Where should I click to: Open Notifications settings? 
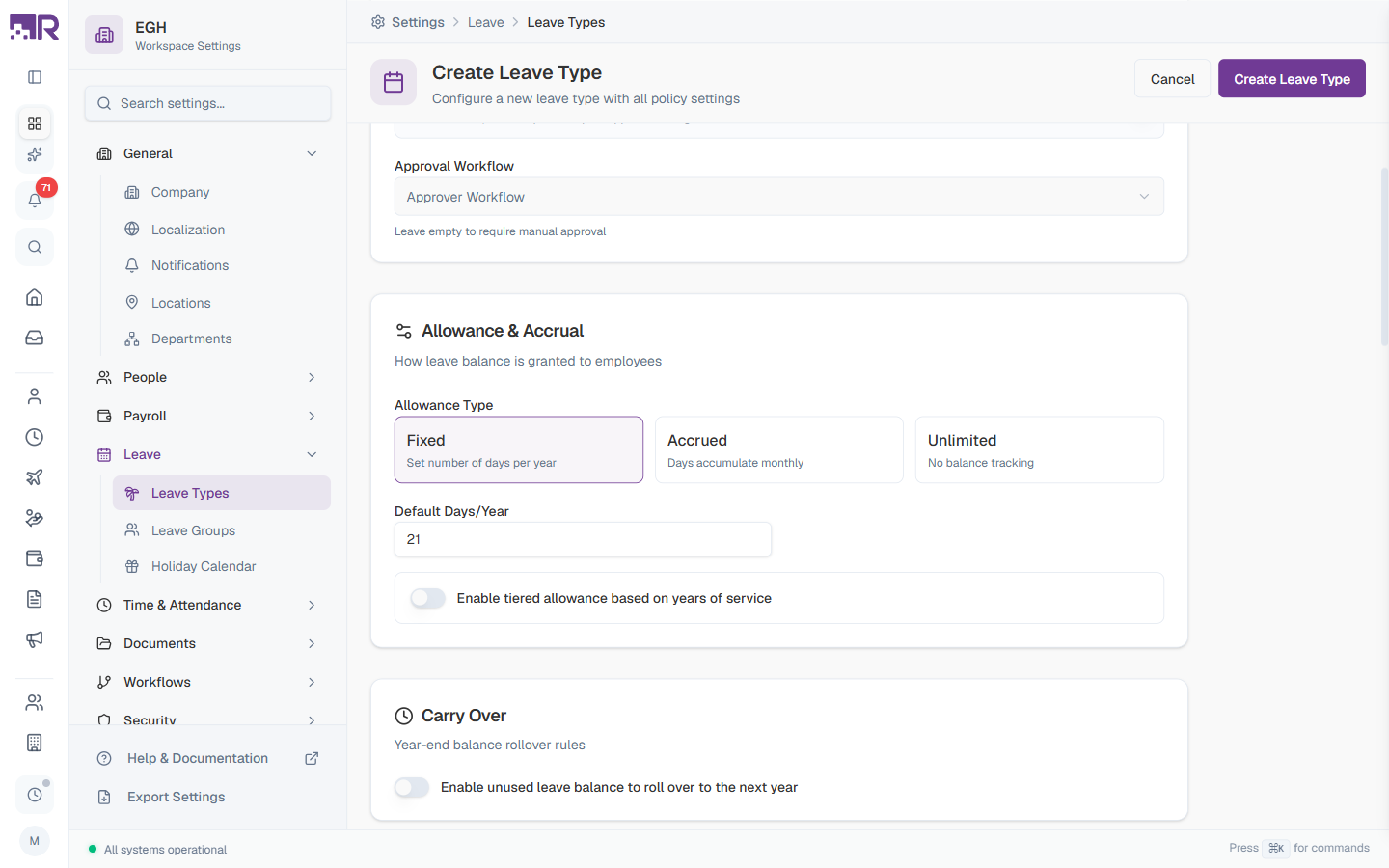click(222, 265)
